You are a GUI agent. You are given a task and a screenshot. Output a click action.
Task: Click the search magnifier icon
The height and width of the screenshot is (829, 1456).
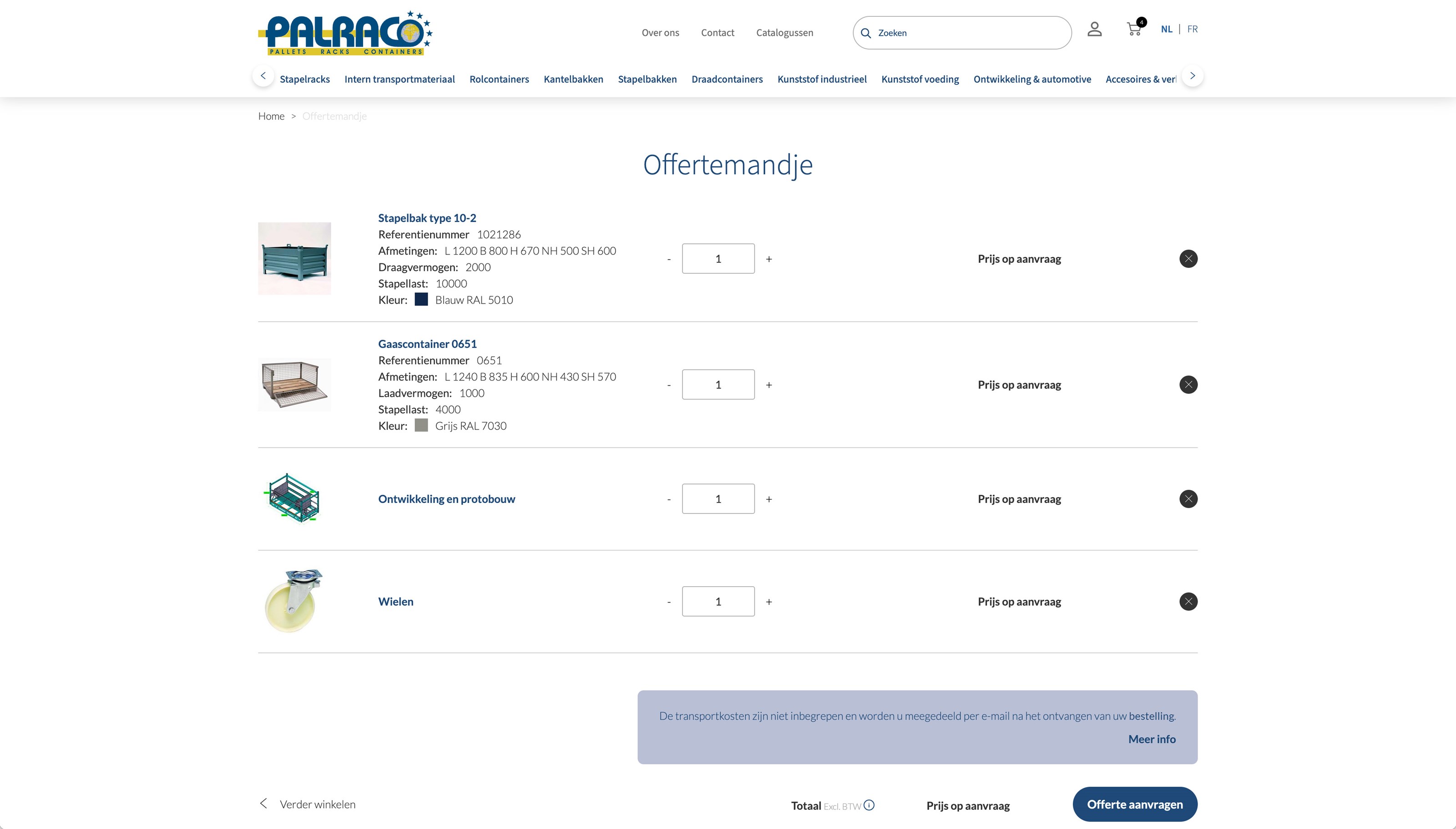coord(865,33)
